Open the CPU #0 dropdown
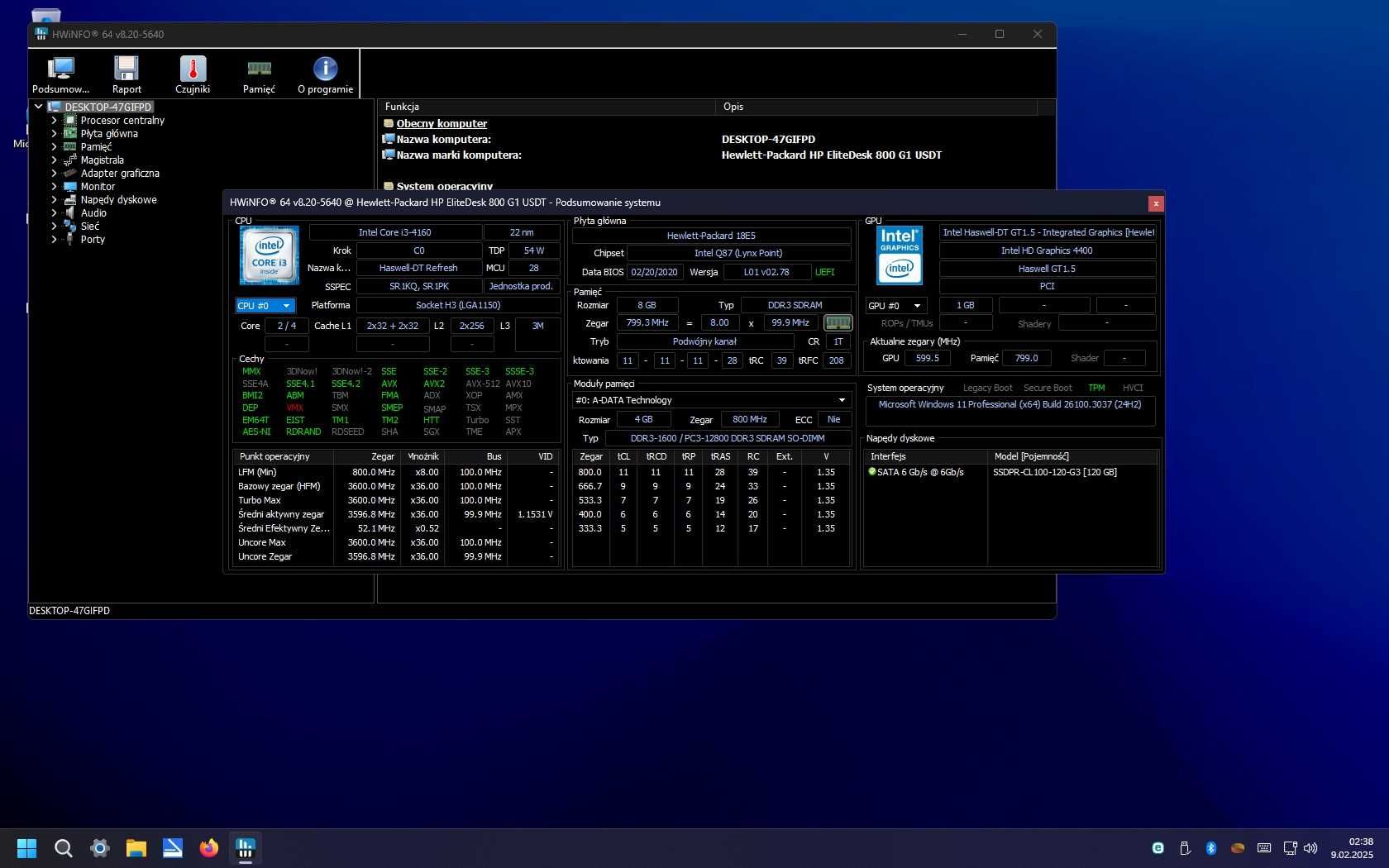 coord(265,306)
